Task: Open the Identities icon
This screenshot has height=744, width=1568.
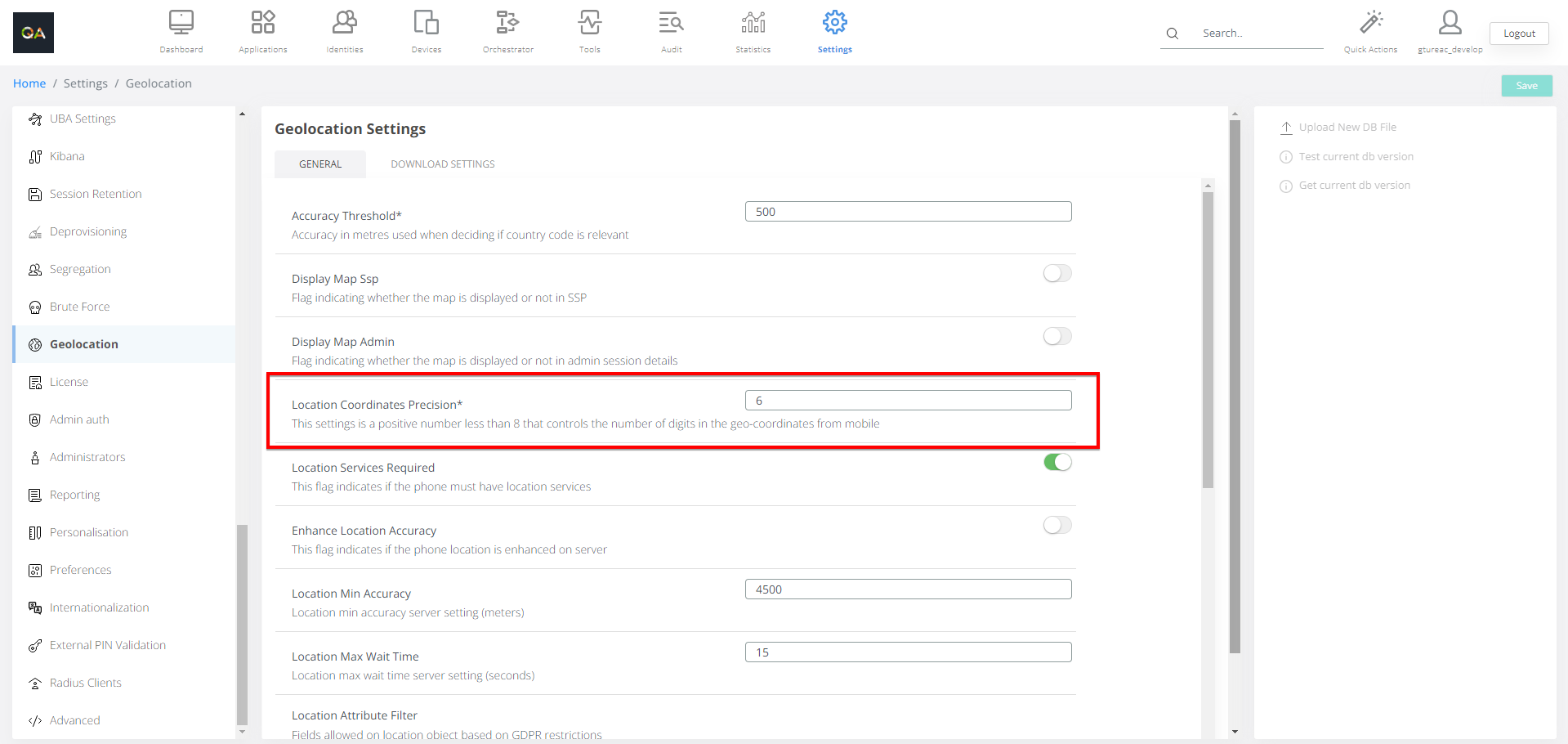Action: (345, 23)
